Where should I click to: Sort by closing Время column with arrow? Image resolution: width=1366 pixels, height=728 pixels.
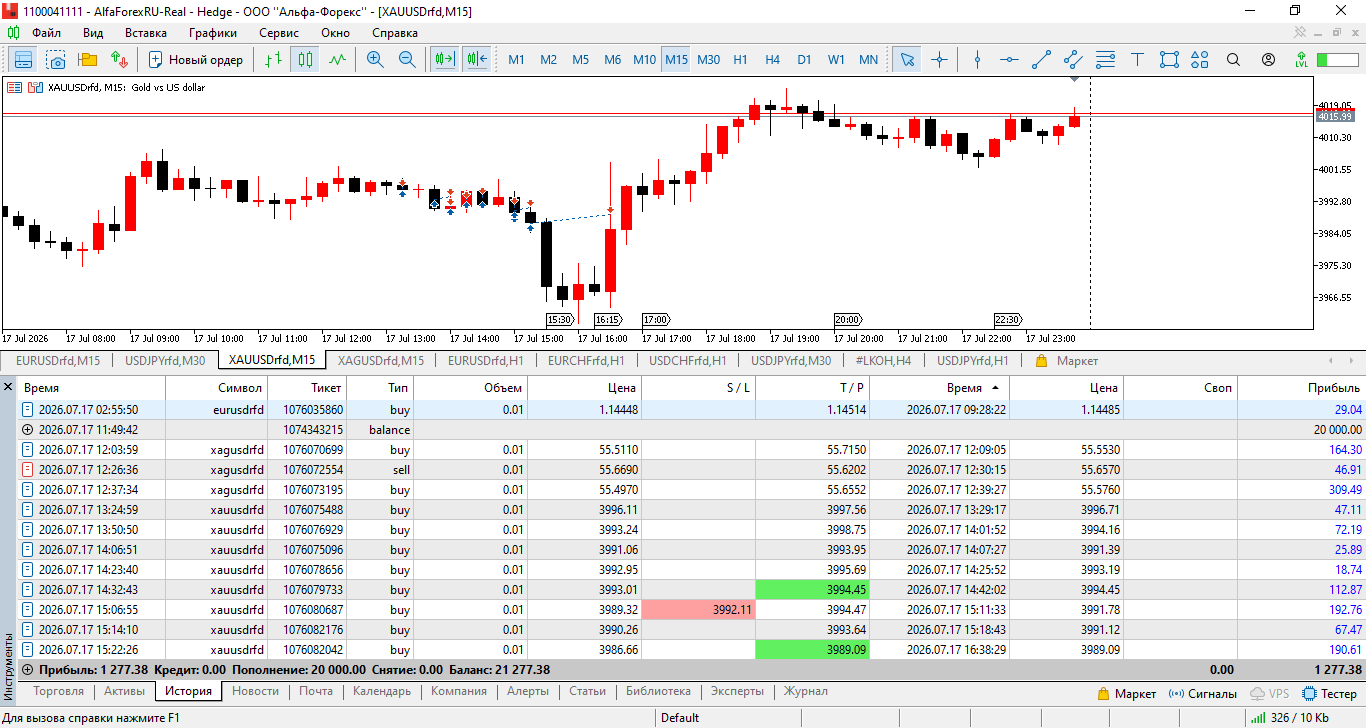pos(939,388)
